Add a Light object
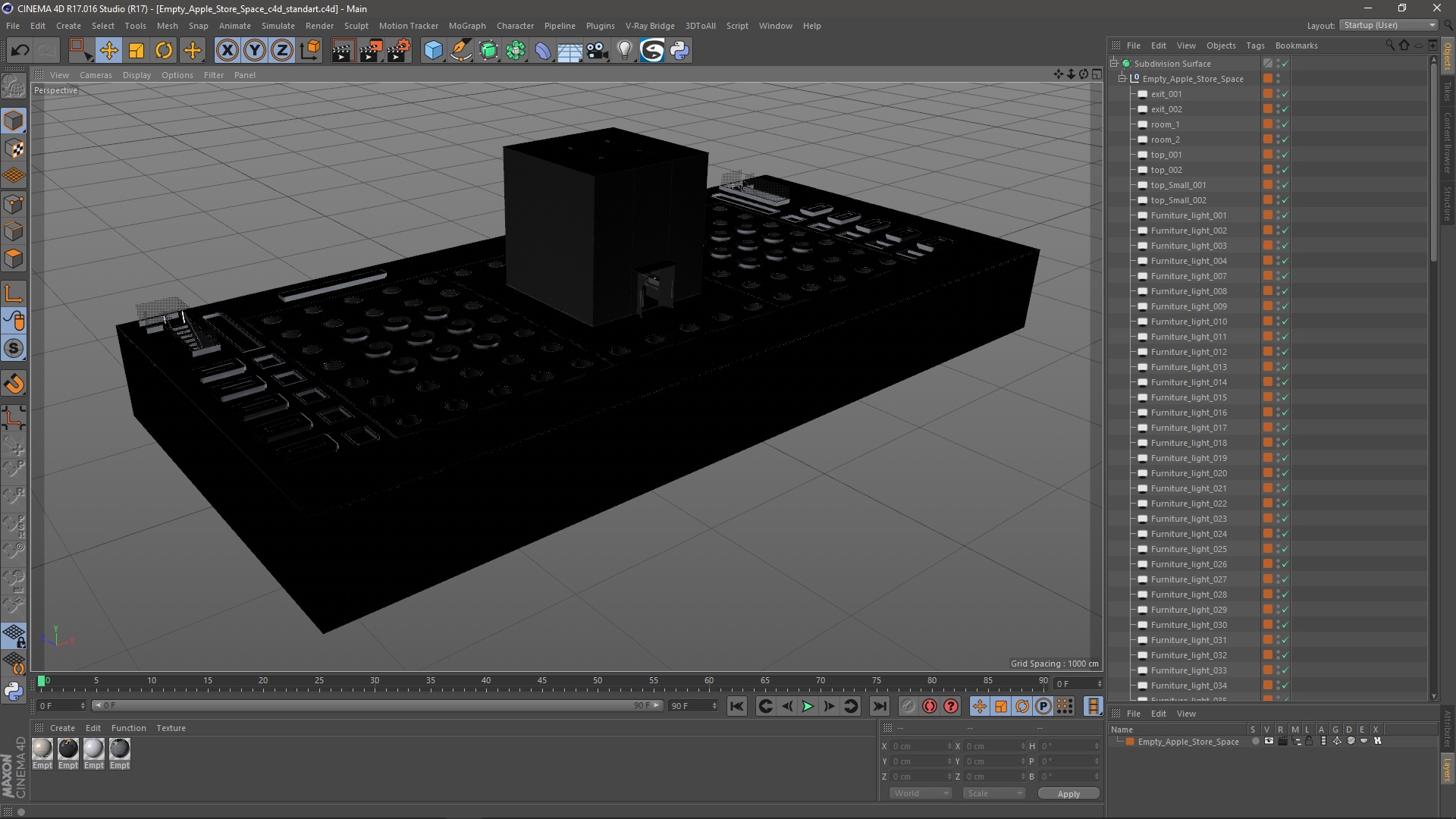The width and height of the screenshot is (1456, 819). pos(625,51)
